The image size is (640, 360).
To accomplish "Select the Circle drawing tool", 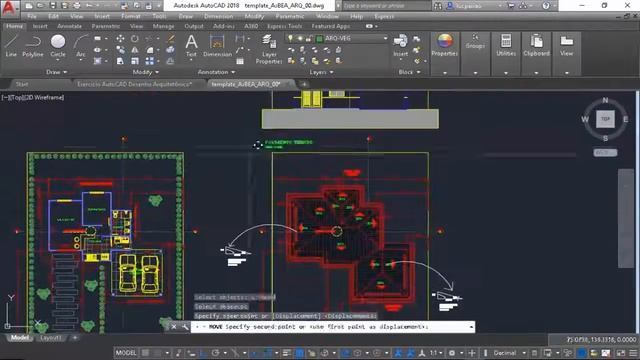I will [58, 45].
